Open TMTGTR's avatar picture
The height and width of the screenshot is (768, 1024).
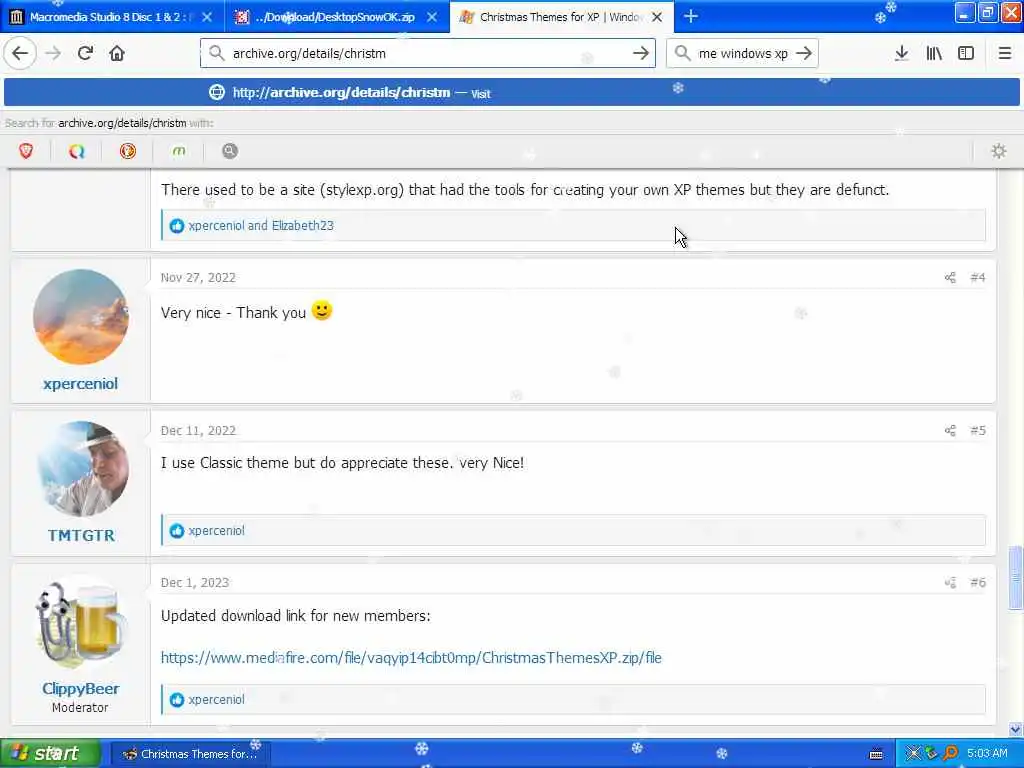click(x=82, y=469)
